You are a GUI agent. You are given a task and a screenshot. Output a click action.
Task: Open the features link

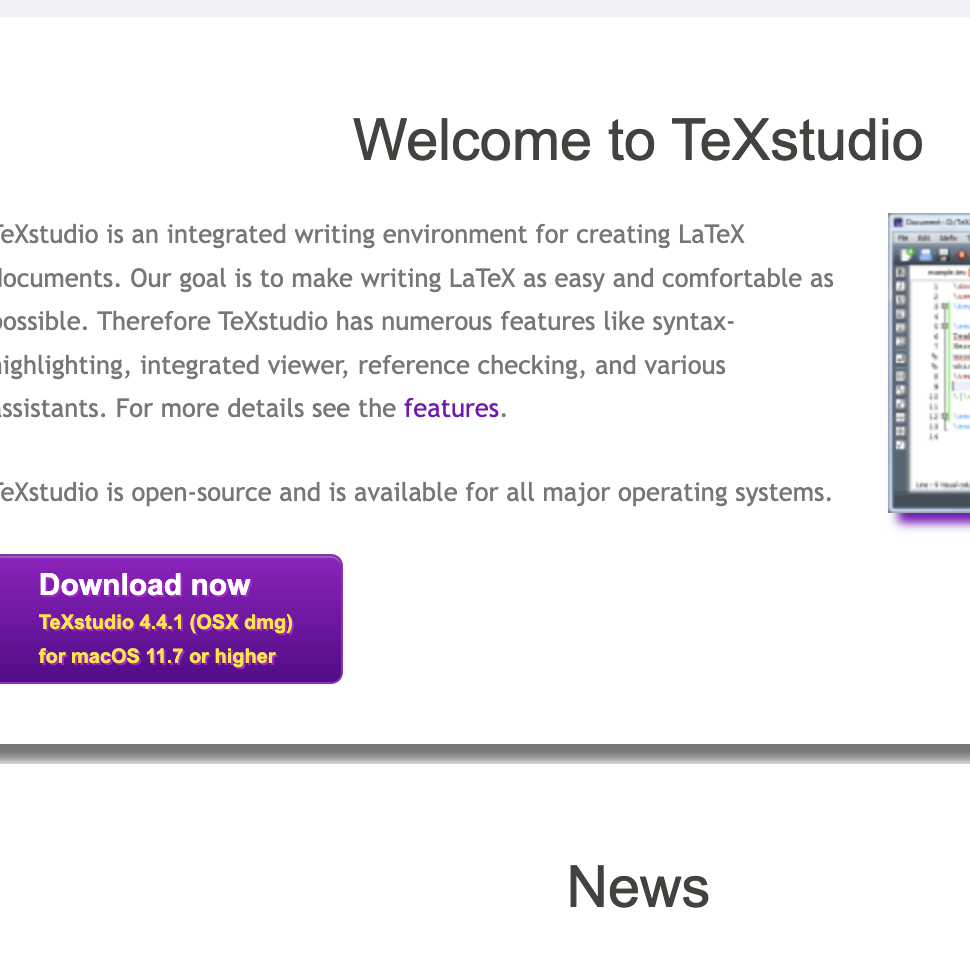click(x=451, y=408)
